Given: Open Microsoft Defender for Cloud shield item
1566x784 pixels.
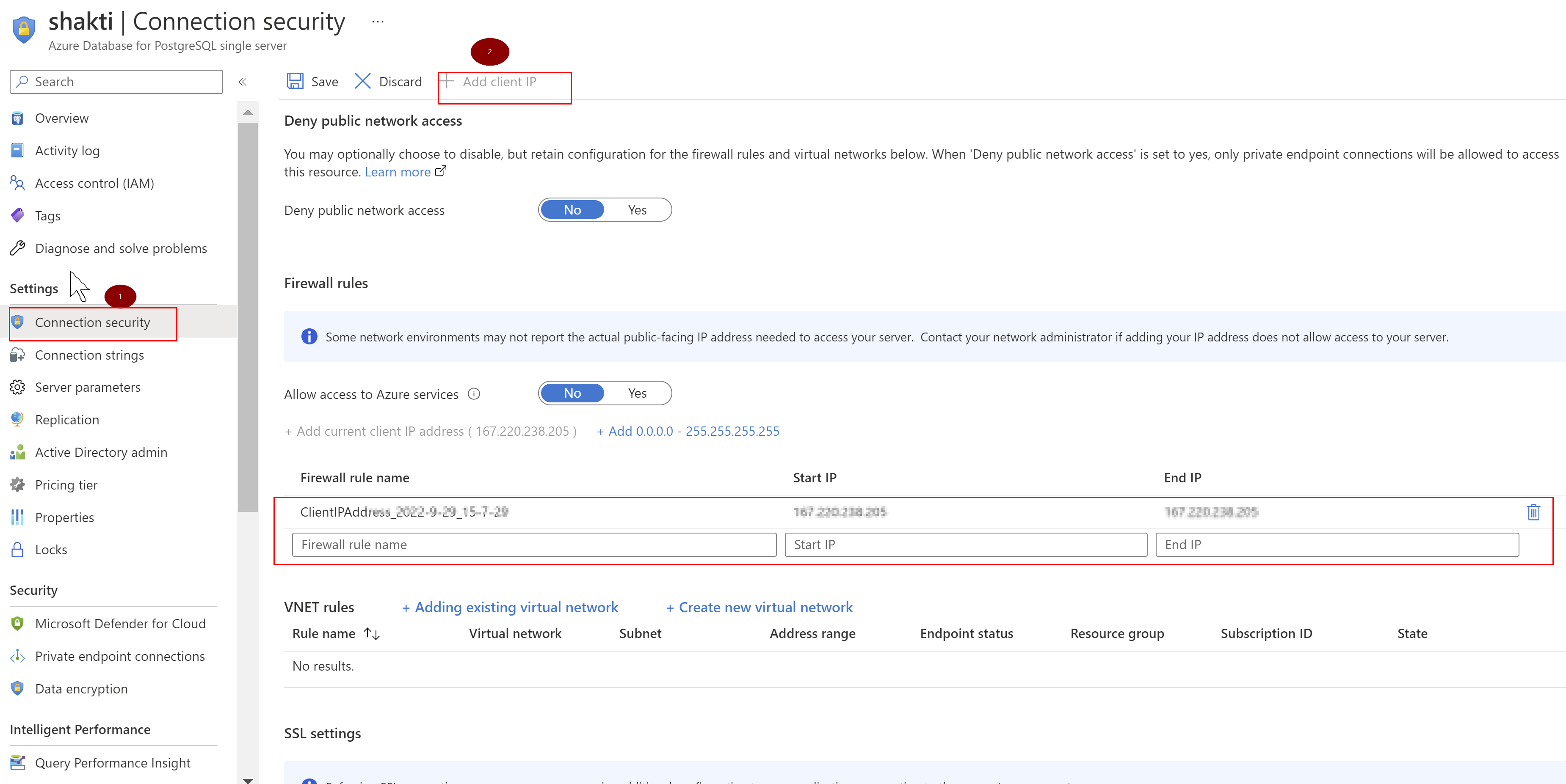Looking at the screenshot, I should click(120, 624).
